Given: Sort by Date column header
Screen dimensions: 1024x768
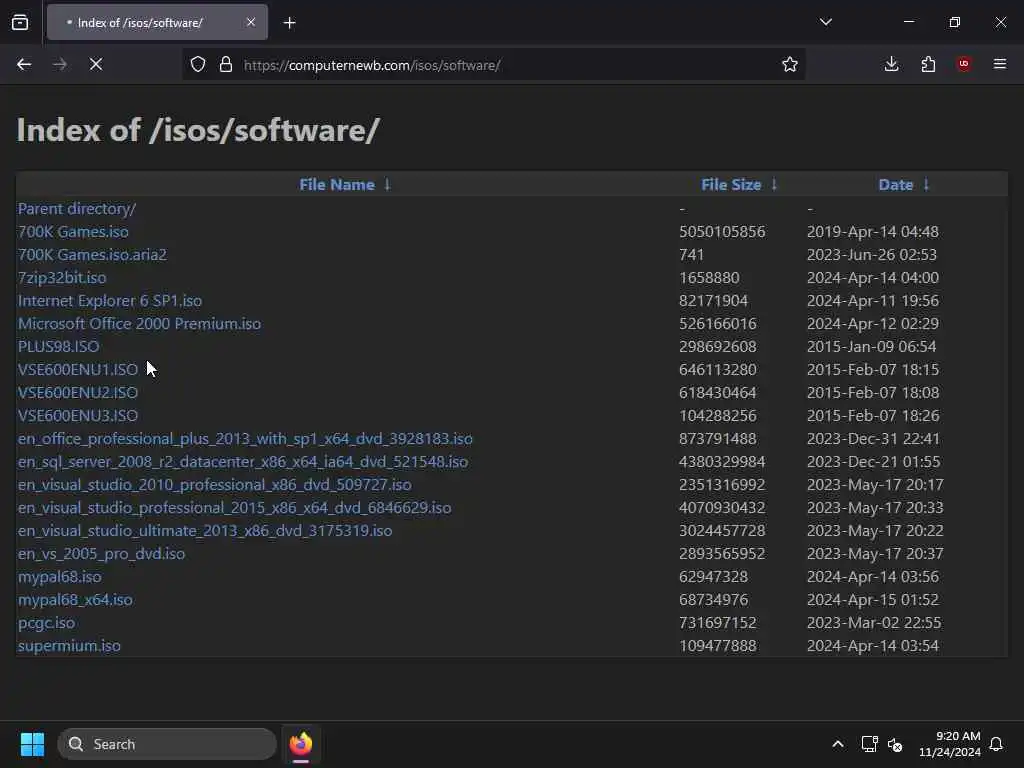Looking at the screenshot, I should point(895,185).
